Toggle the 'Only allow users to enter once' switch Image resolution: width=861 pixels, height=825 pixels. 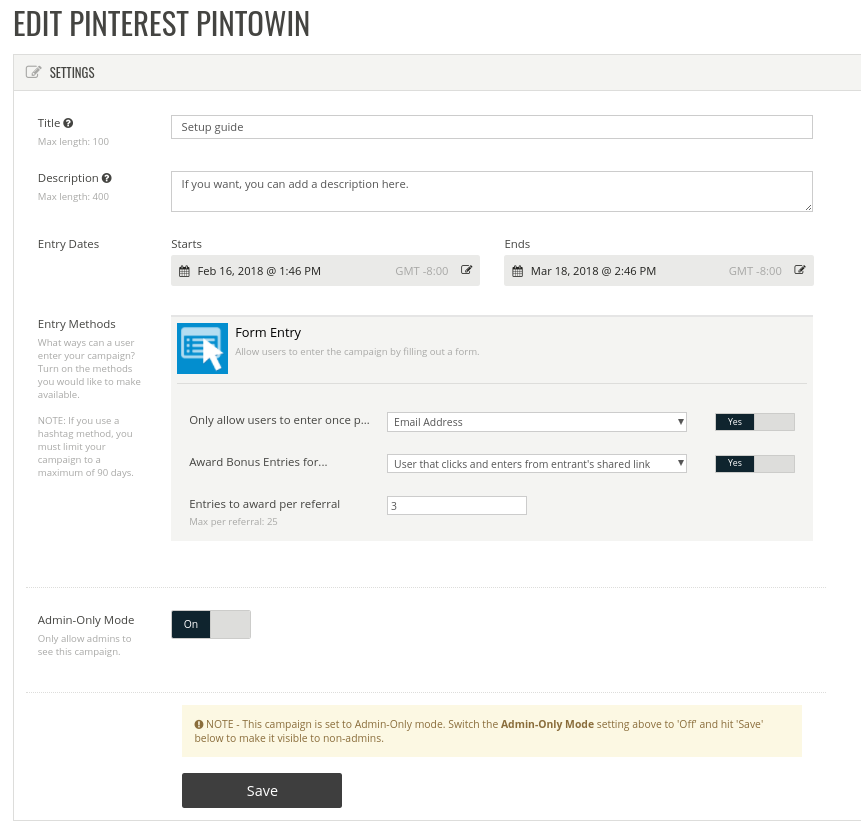(x=755, y=422)
